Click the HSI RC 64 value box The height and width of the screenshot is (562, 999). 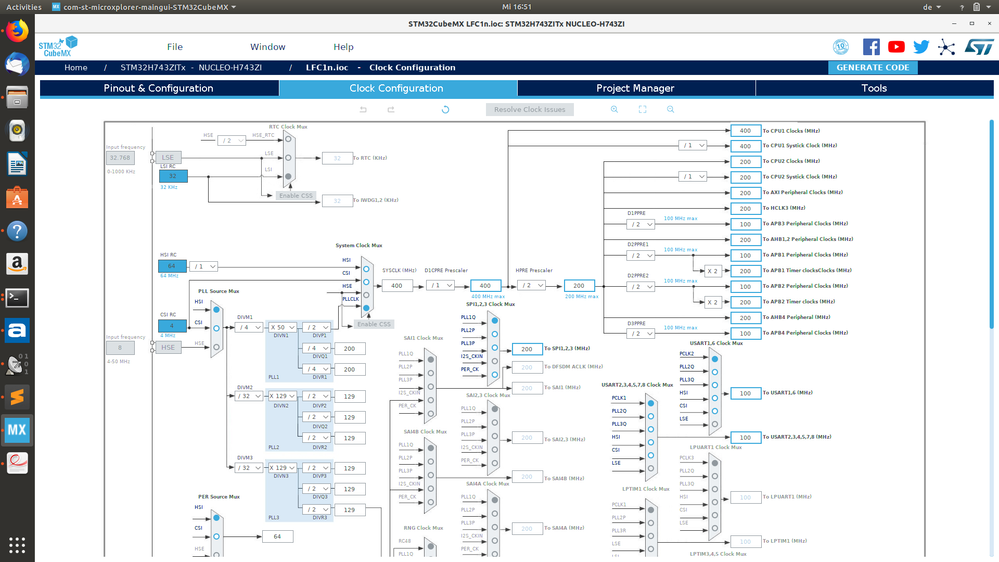(x=172, y=266)
